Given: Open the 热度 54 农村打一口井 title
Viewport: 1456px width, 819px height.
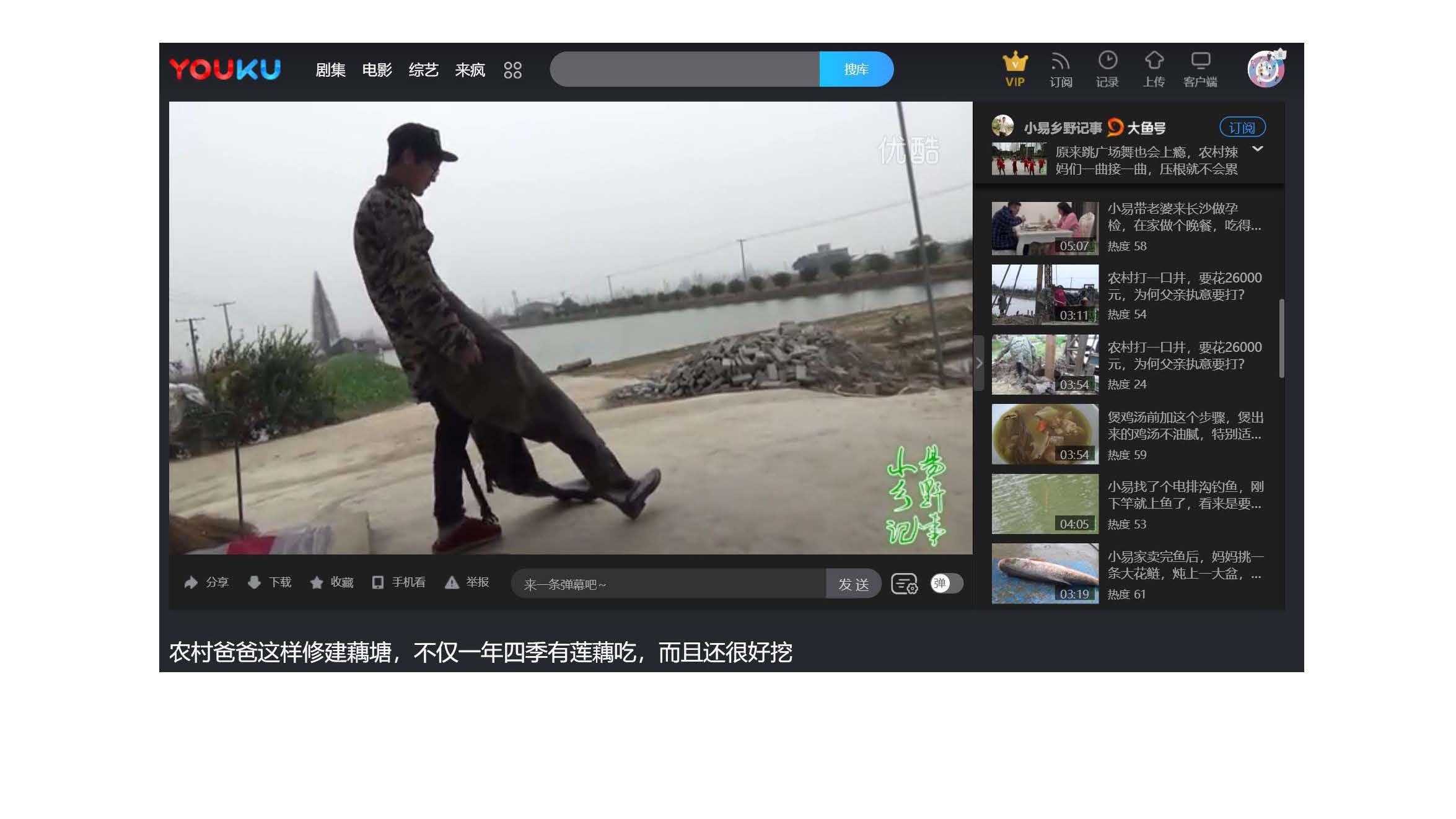Looking at the screenshot, I should (x=1185, y=286).
